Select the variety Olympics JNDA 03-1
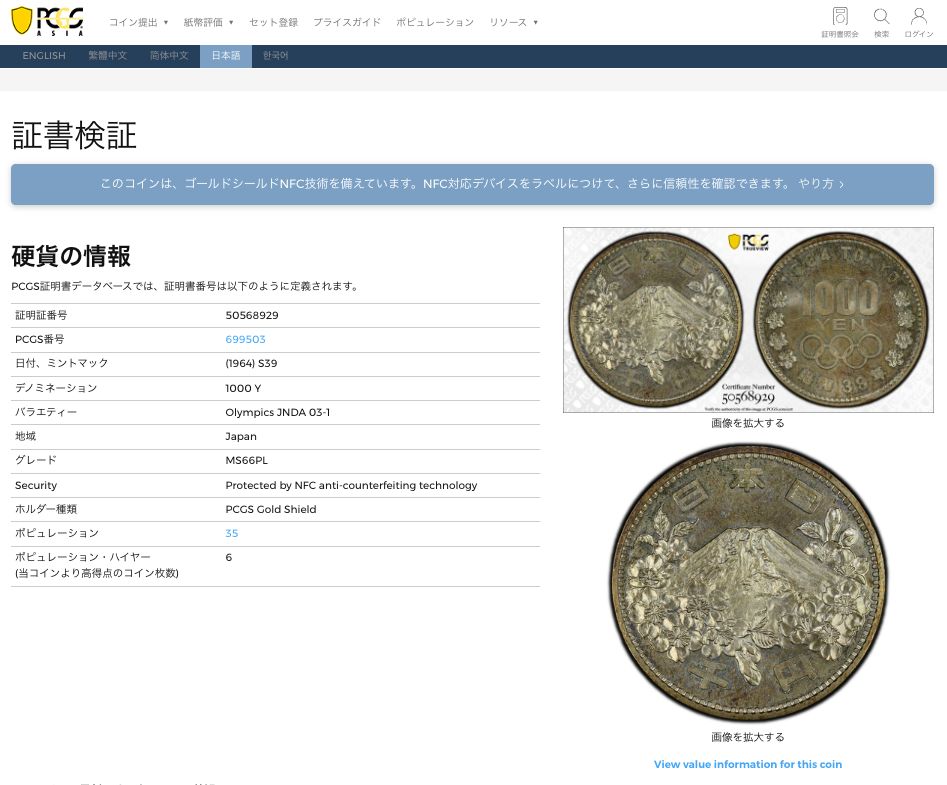Image resolution: width=947 pixels, height=785 pixels. [x=278, y=412]
